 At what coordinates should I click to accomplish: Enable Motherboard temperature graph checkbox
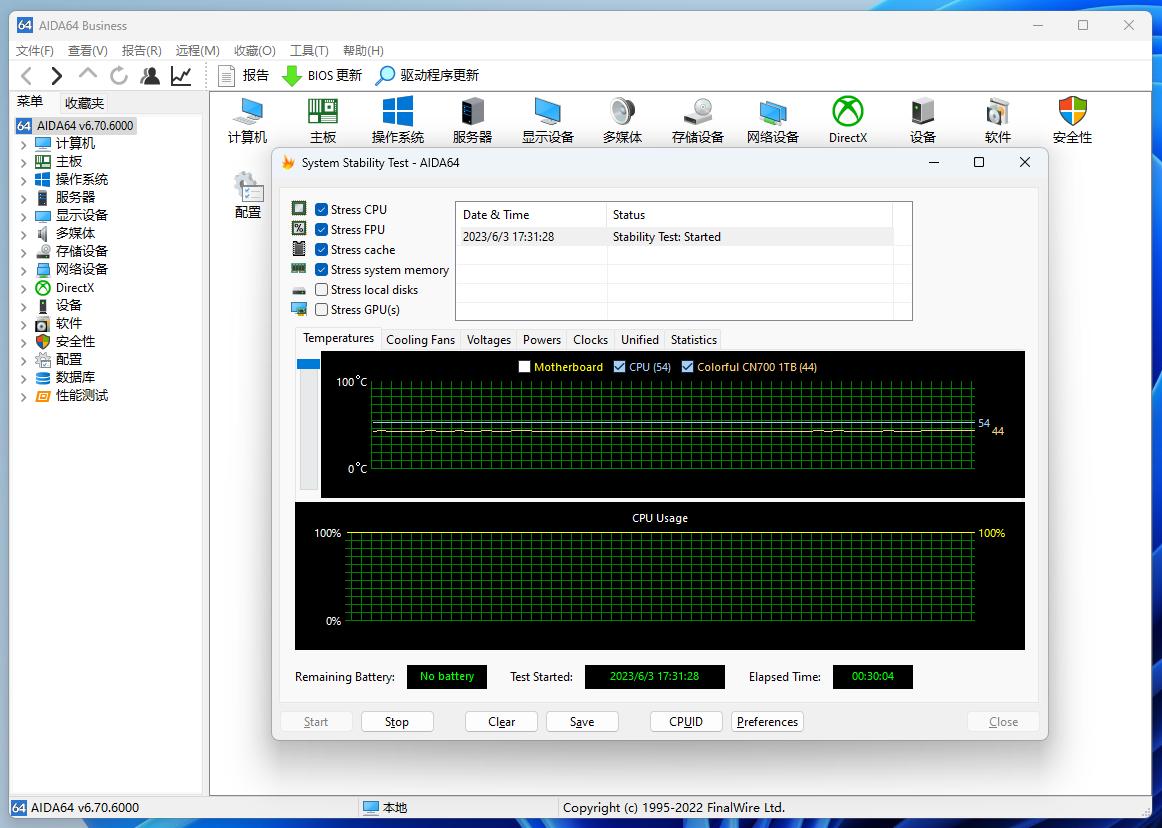[524, 367]
